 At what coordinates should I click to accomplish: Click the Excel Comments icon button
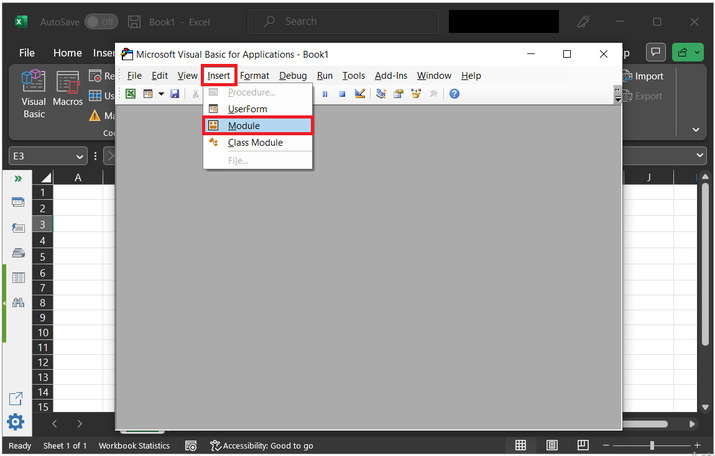(656, 52)
